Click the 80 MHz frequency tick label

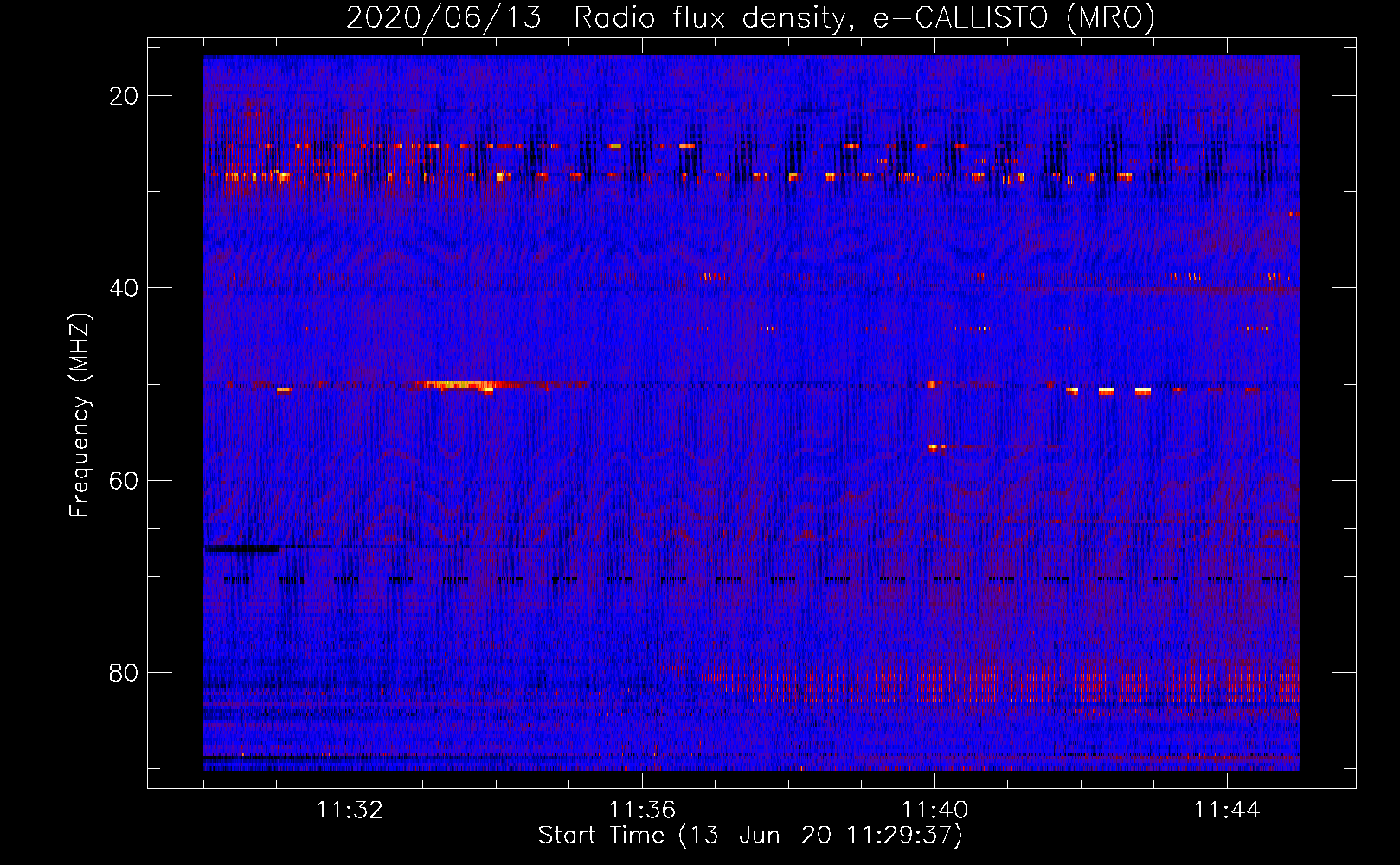coord(125,673)
